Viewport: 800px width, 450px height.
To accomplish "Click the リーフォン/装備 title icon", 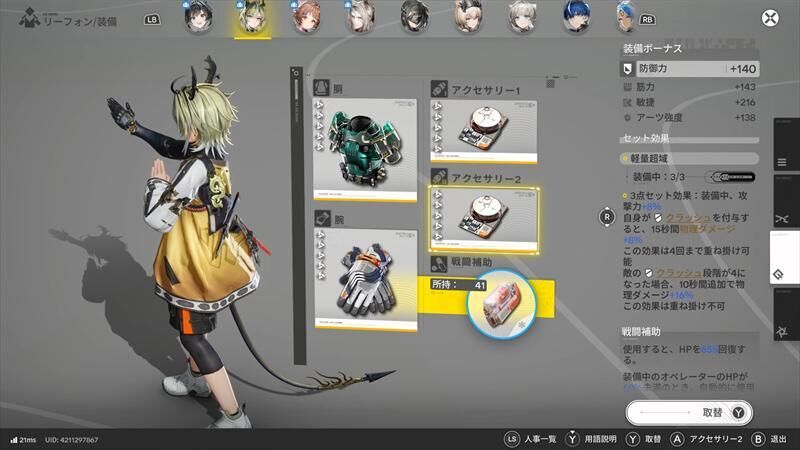I will 30,18.
